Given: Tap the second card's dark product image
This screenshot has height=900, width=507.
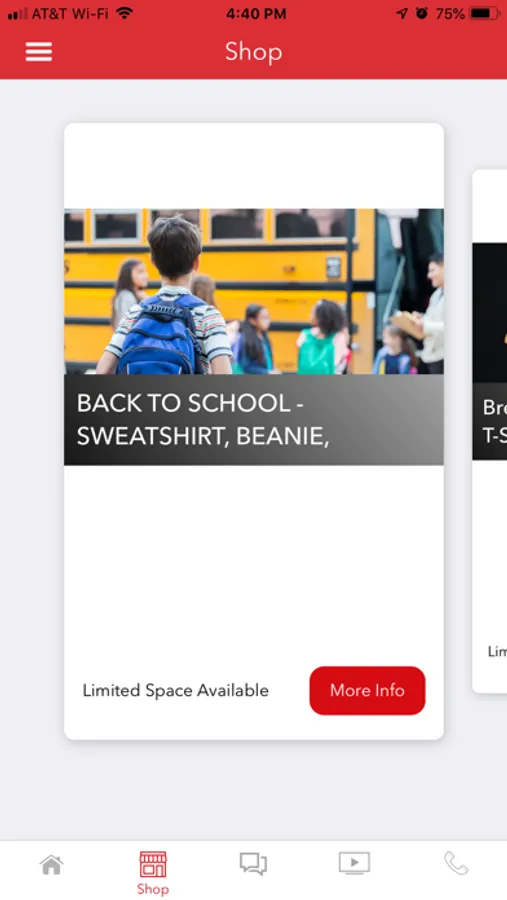Looking at the screenshot, I should [490, 313].
